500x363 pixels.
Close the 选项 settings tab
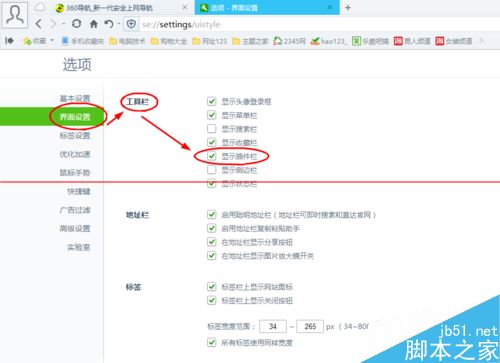click(330, 7)
